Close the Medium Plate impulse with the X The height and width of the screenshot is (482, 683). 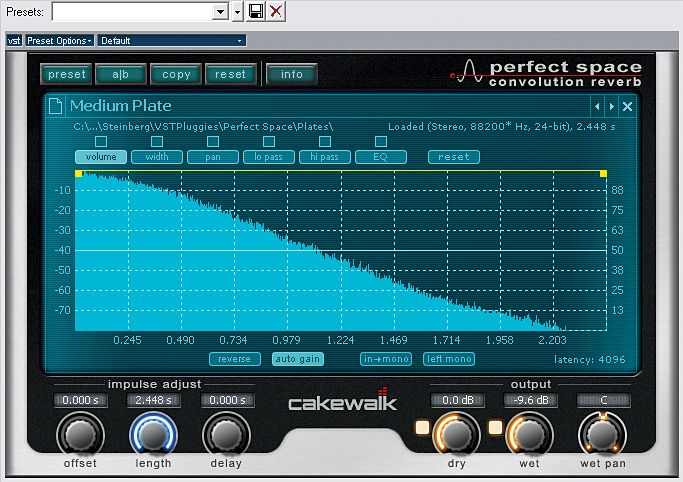click(x=627, y=106)
